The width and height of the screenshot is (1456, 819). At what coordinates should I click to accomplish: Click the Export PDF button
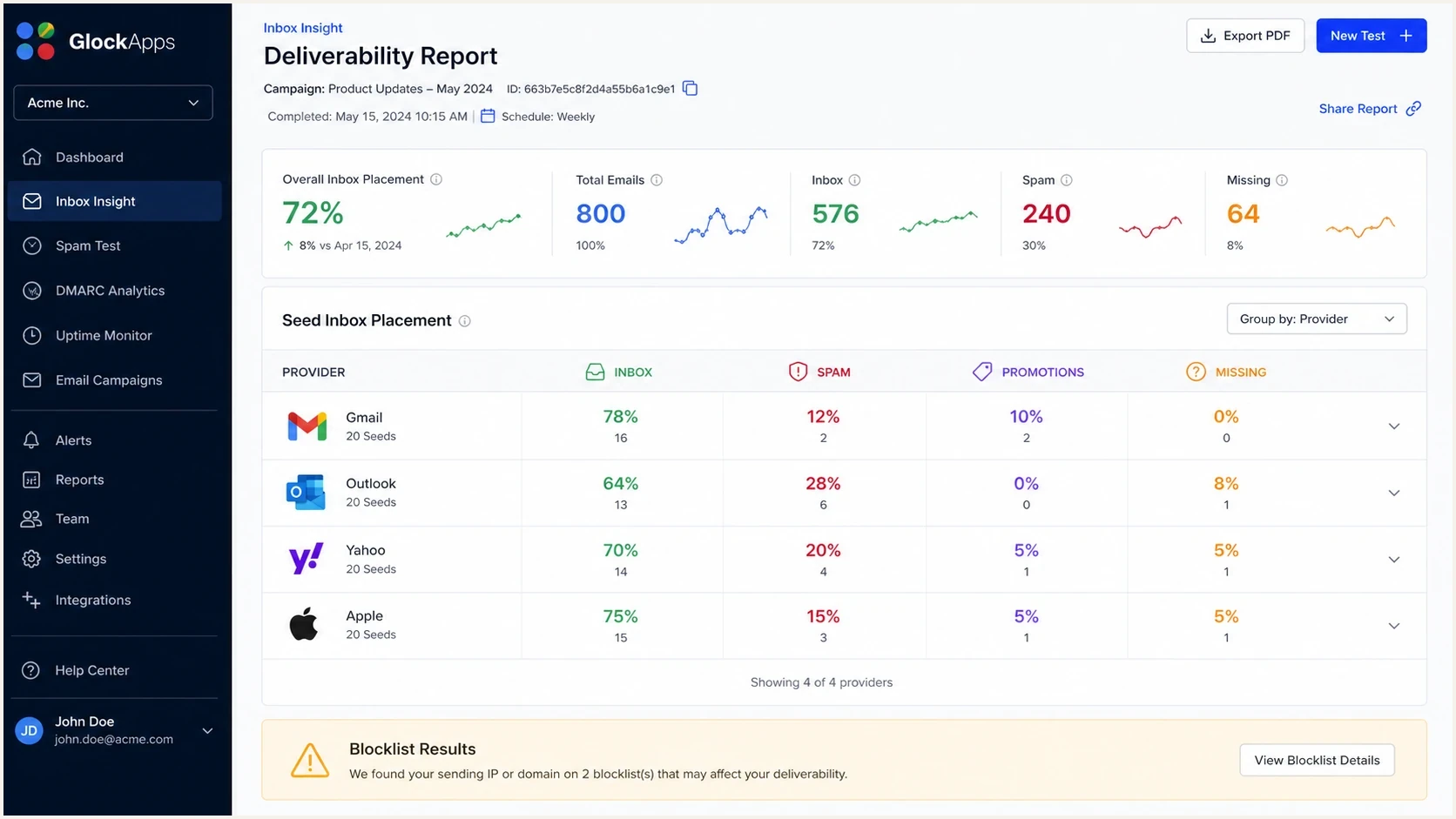click(1245, 36)
